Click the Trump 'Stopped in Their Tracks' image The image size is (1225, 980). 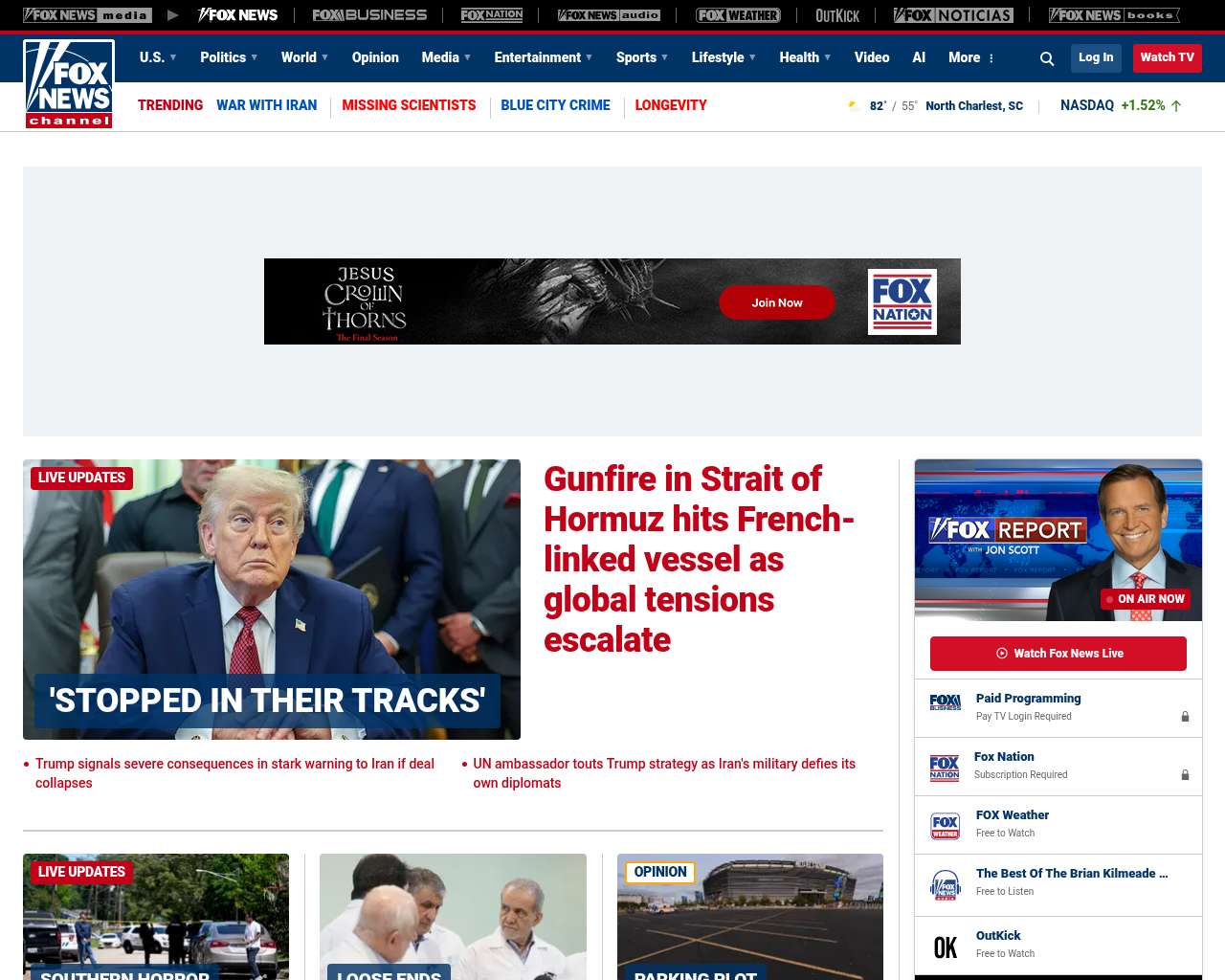[x=272, y=599]
